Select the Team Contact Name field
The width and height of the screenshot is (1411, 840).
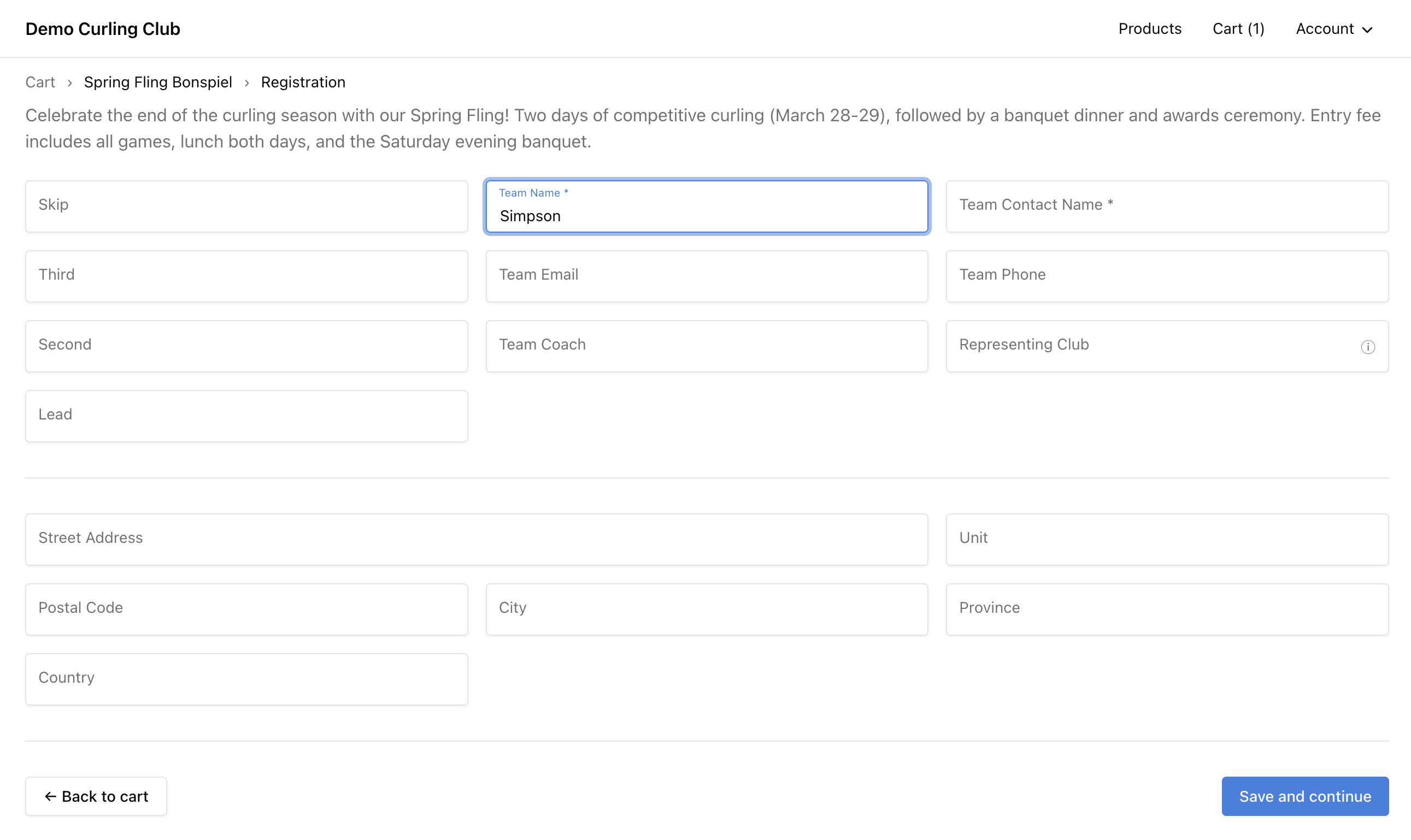1167,205
